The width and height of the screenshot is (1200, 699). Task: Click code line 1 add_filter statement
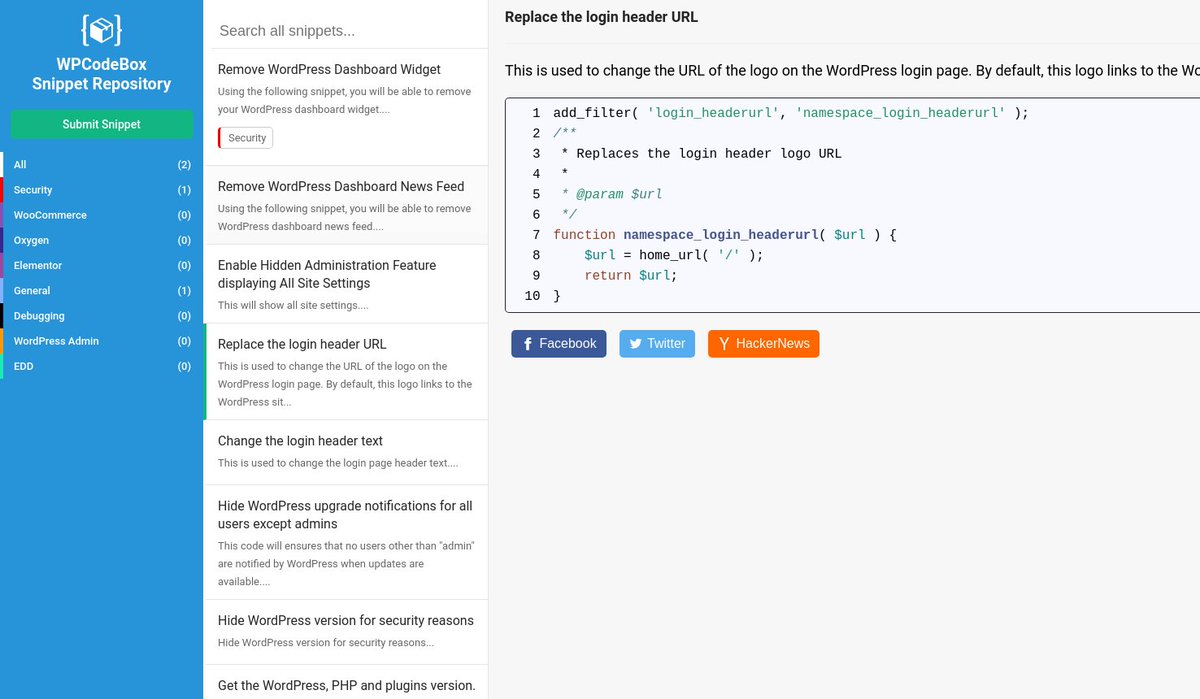pyautogui.click(x=790, y=113)
